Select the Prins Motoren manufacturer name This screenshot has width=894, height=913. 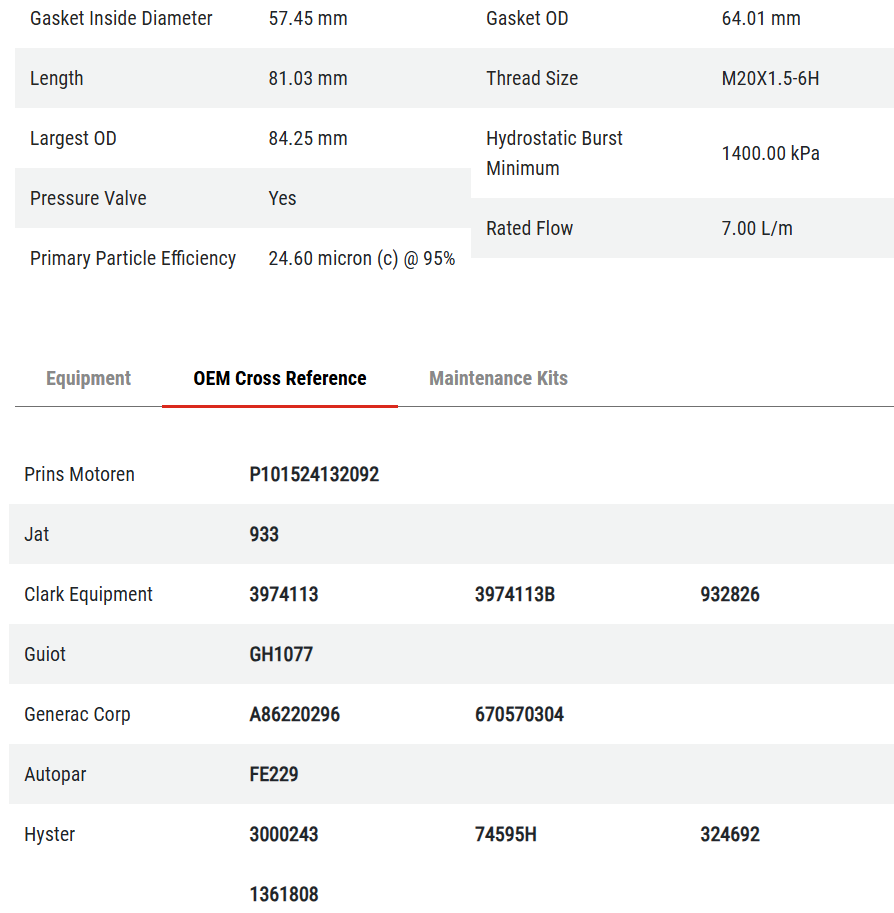tap(79, 475)
